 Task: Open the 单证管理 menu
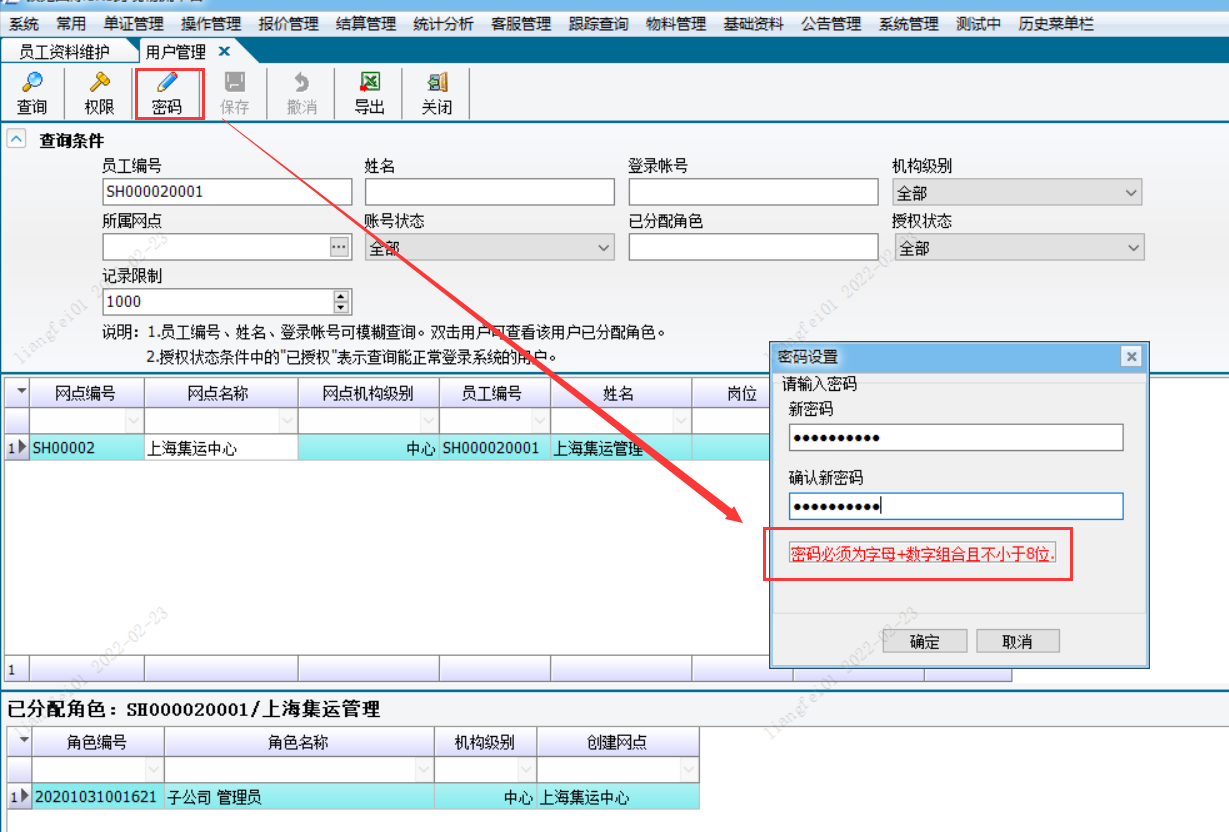tap(133, 23)
